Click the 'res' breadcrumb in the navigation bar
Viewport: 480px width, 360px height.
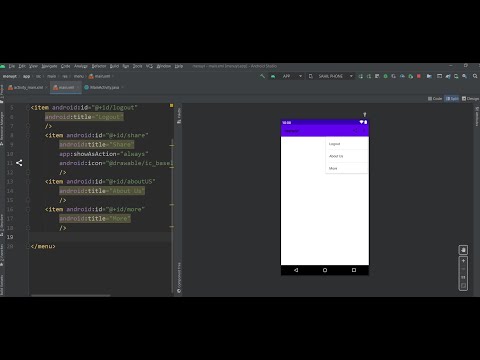click(x=65, y=76)
